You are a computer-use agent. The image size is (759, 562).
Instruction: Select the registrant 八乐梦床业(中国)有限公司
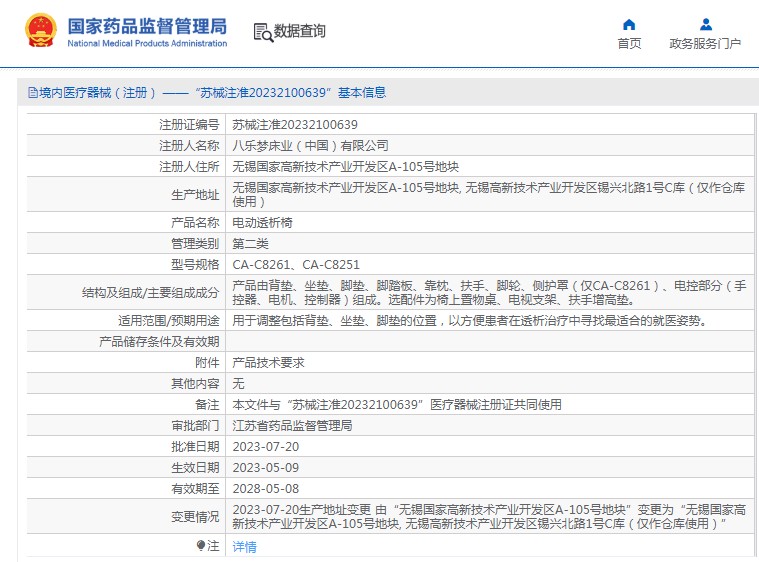tap(310, 146)
